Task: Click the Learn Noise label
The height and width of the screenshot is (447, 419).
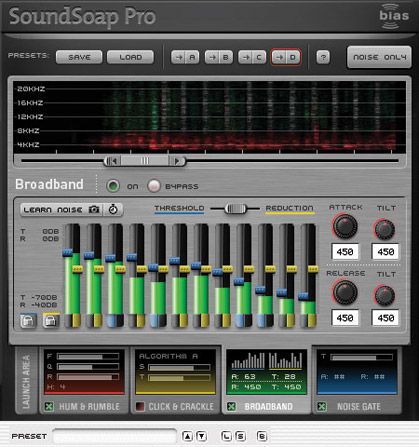Action: point(53,210)
